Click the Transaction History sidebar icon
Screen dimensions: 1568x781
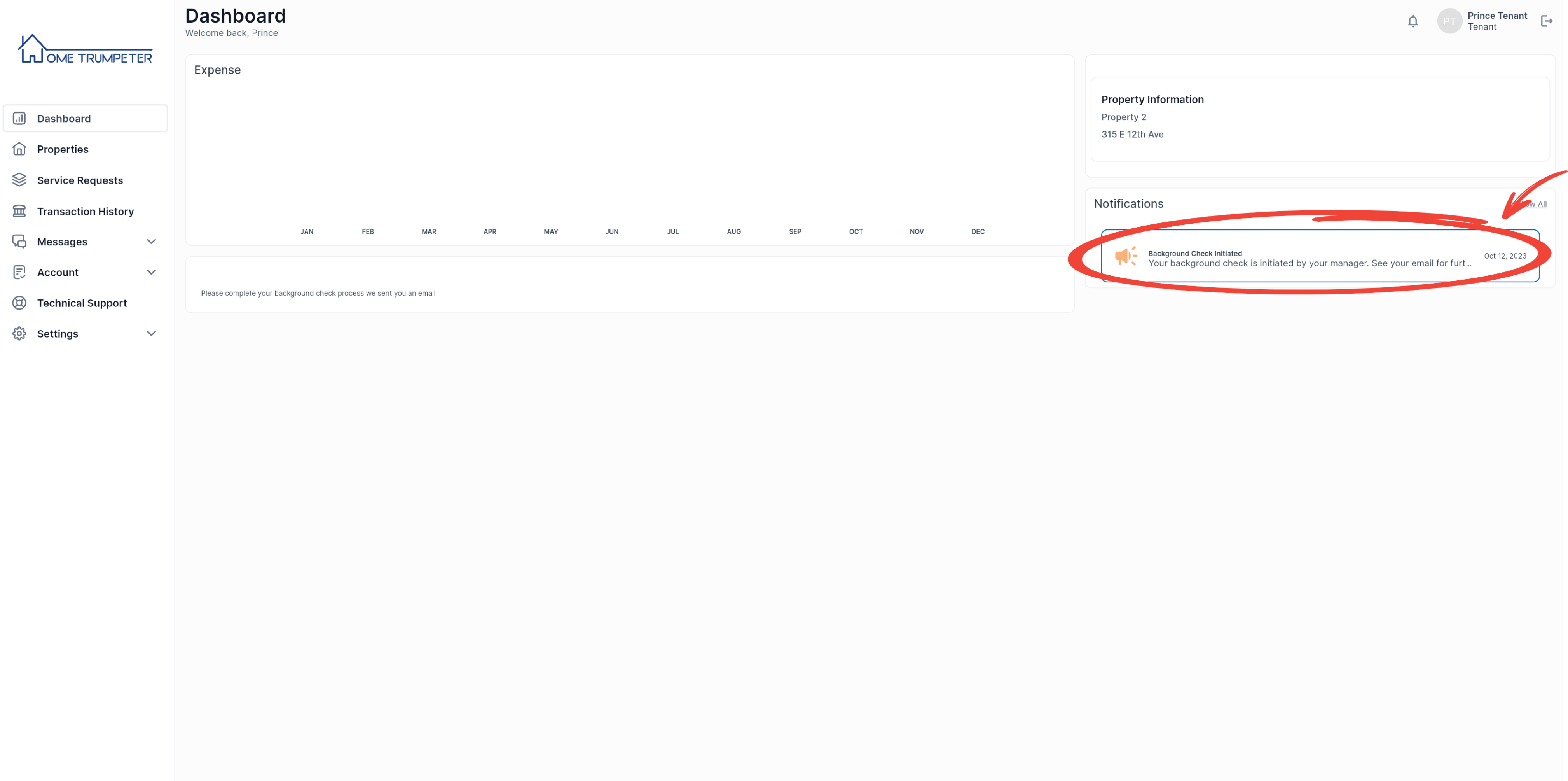(19, 210)
